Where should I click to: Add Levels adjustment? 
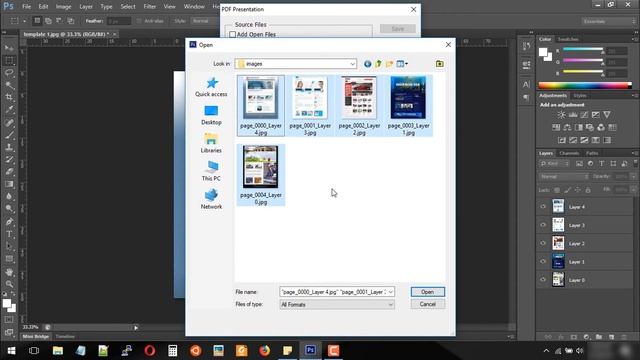[573, 115]
